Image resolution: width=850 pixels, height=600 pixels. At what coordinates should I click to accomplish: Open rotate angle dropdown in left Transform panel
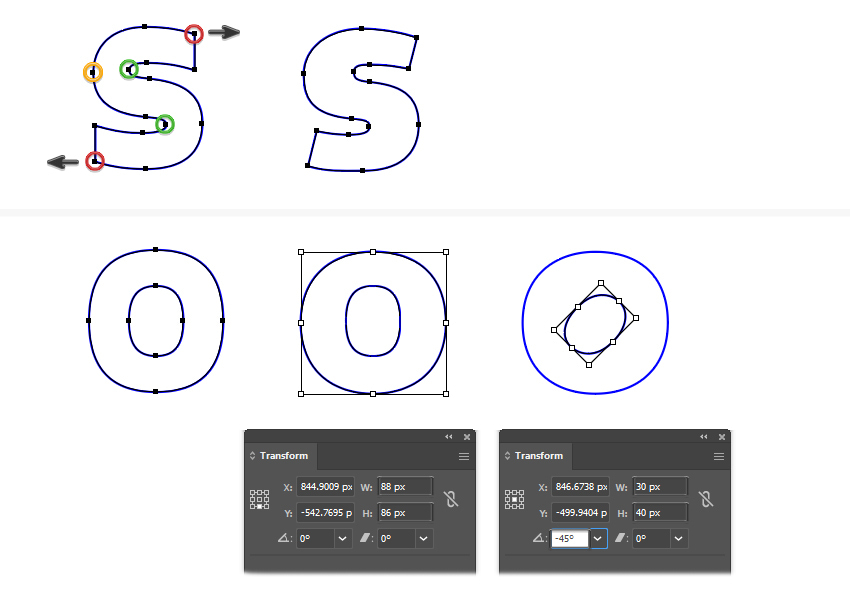343,539
